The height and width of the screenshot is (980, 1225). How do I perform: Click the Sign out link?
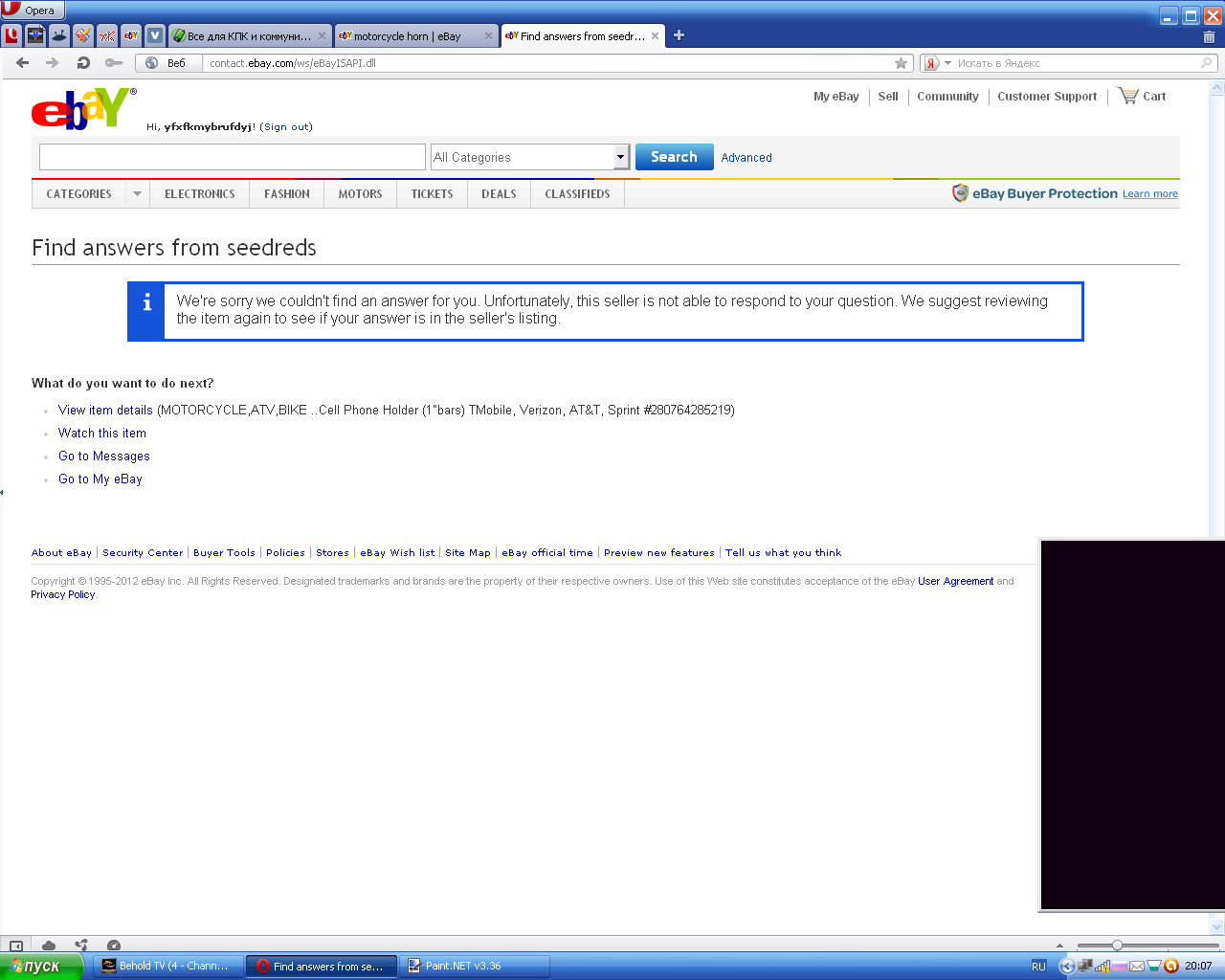pyautogui.click(x=286, y=126)
